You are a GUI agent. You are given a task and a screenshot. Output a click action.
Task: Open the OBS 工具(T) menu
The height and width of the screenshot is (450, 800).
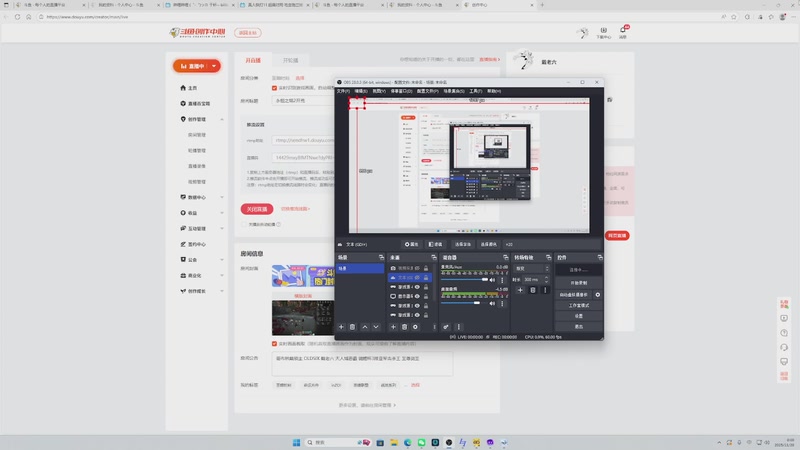476,91
